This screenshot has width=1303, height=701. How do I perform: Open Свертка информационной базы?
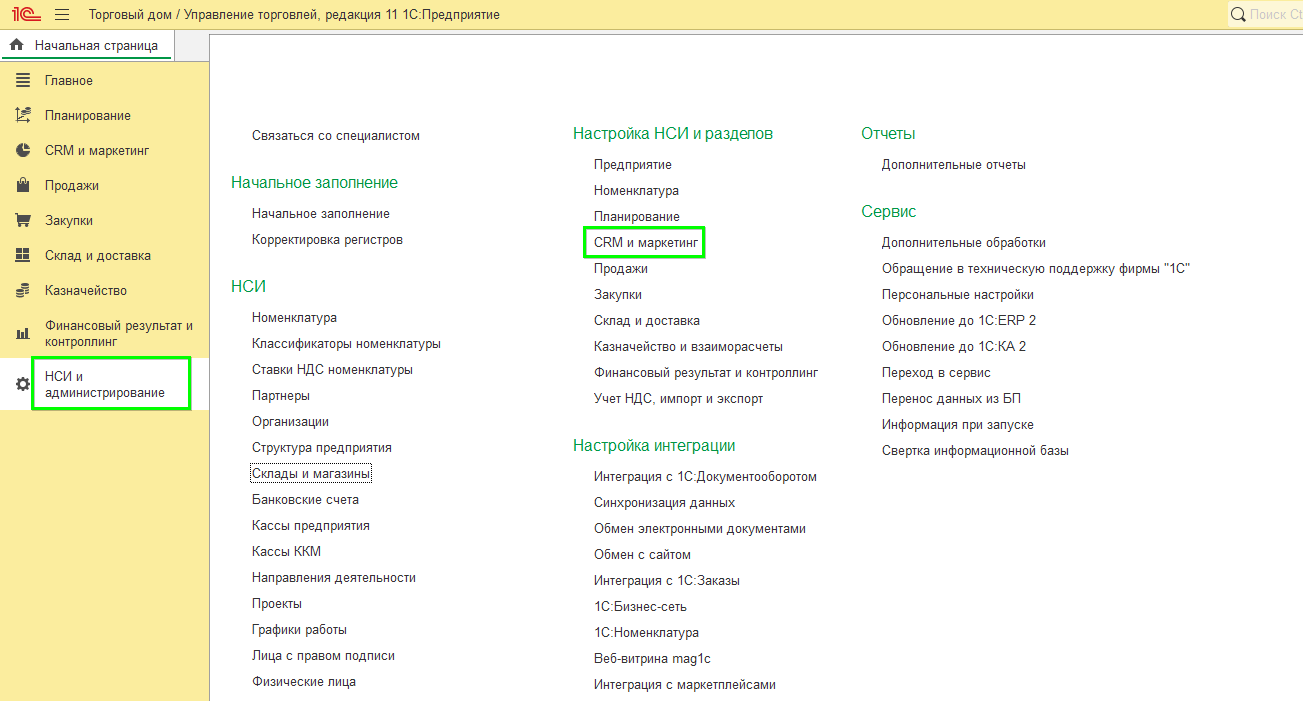[975, 450]
